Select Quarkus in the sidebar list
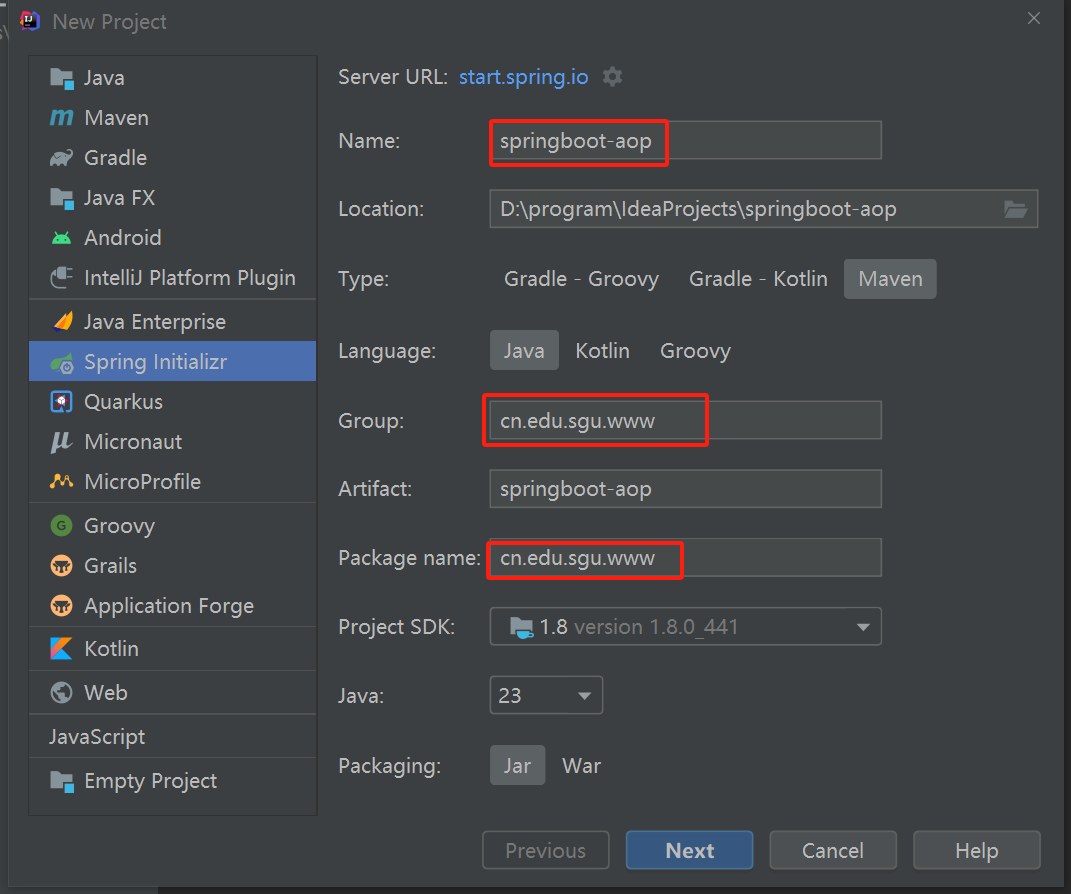 click(173, 402)
